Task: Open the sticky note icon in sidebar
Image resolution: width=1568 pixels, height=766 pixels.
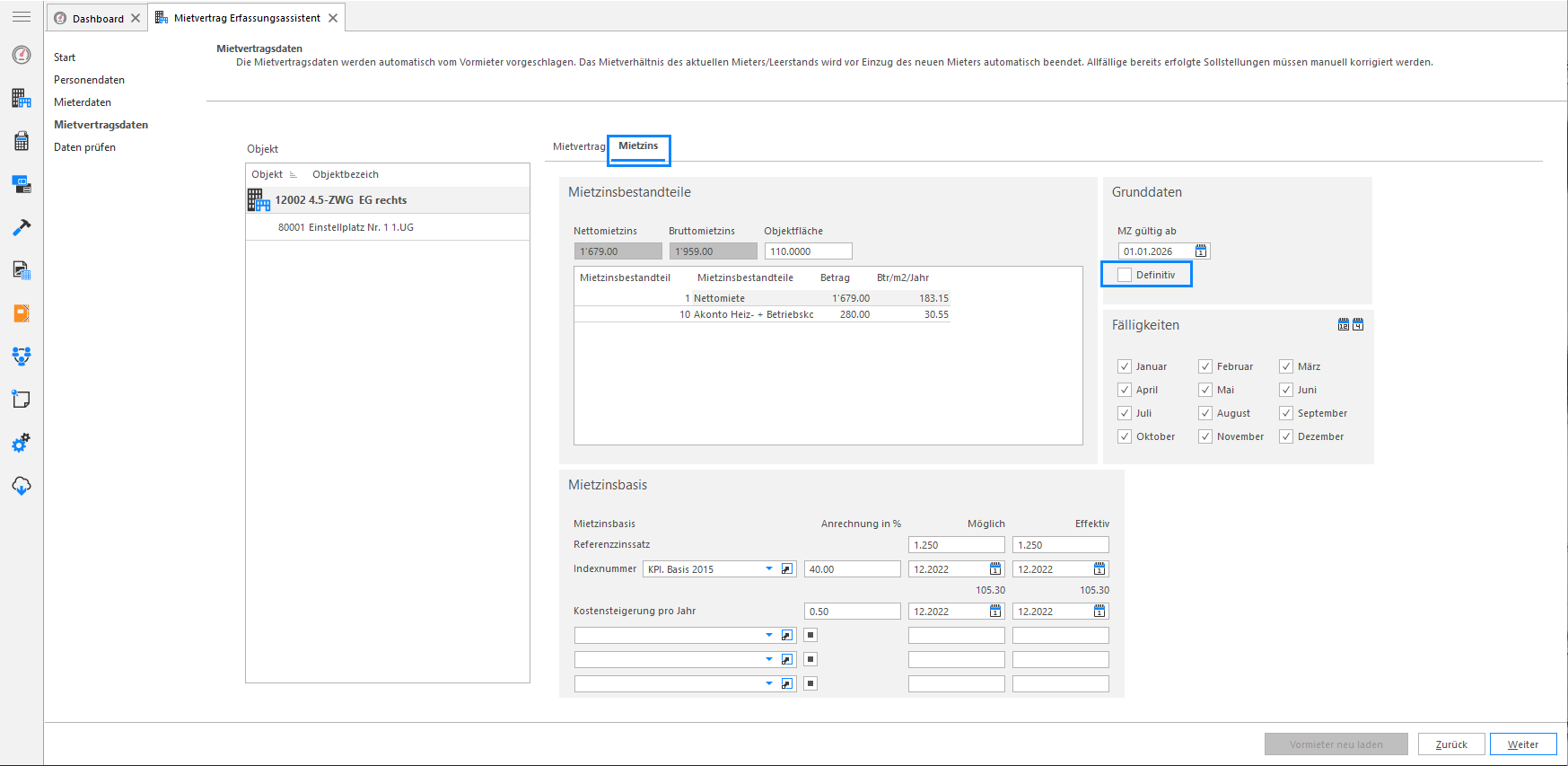Action: tap(22, 400)
